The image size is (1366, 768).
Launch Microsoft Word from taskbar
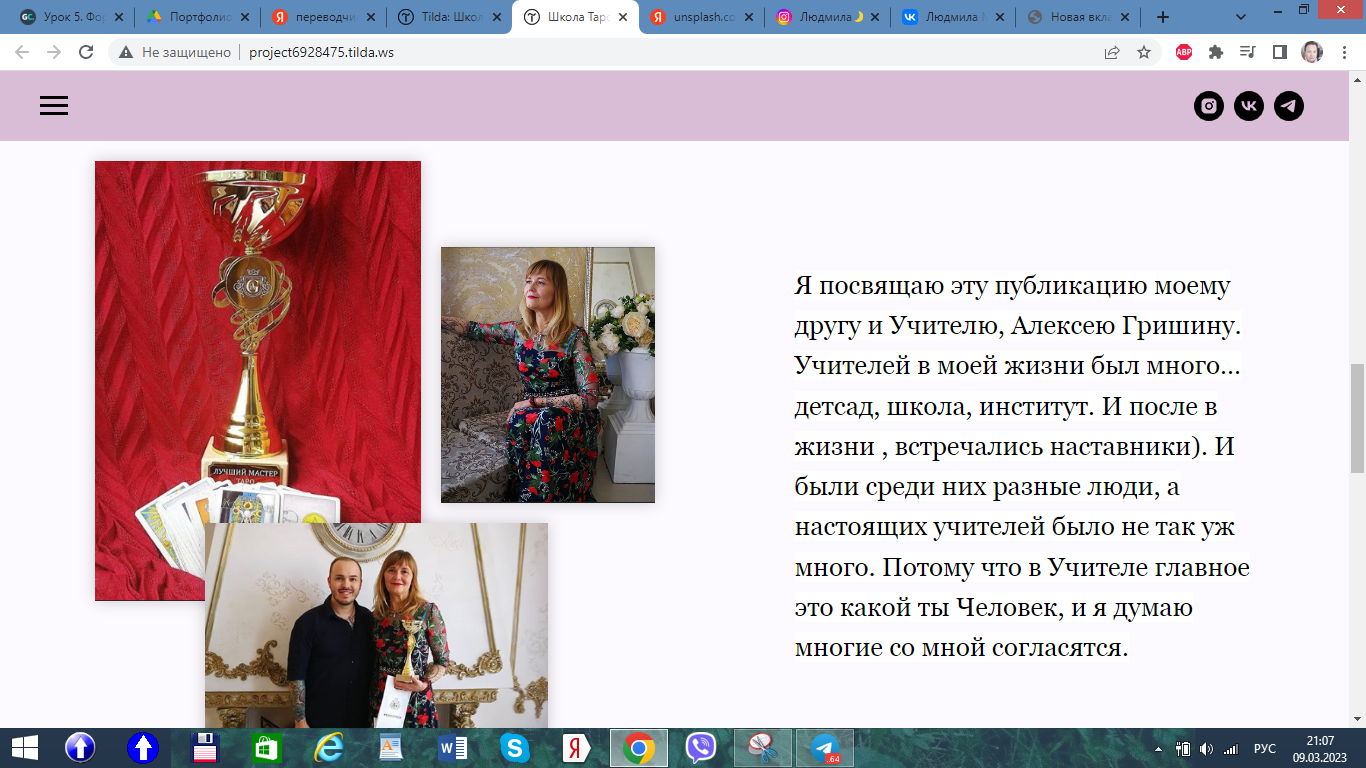tap(452, 748)
